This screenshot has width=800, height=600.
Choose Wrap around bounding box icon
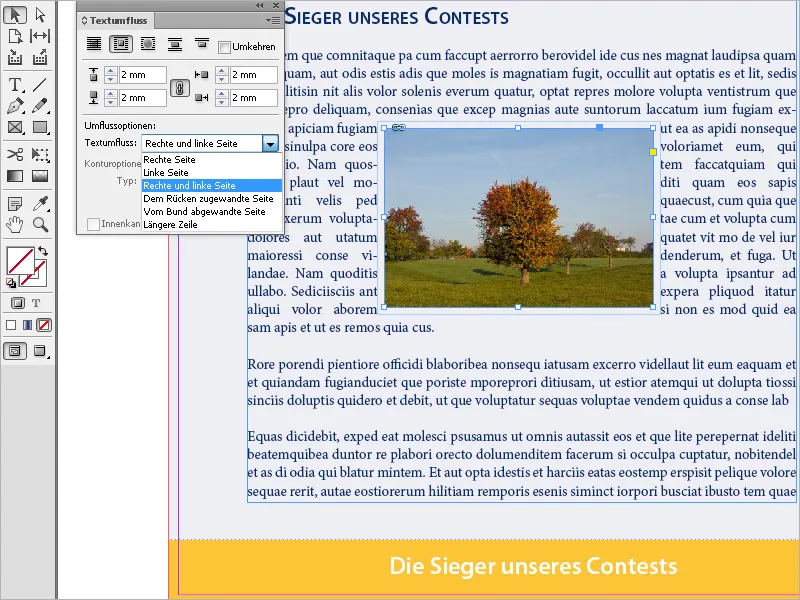coord(121,44)
